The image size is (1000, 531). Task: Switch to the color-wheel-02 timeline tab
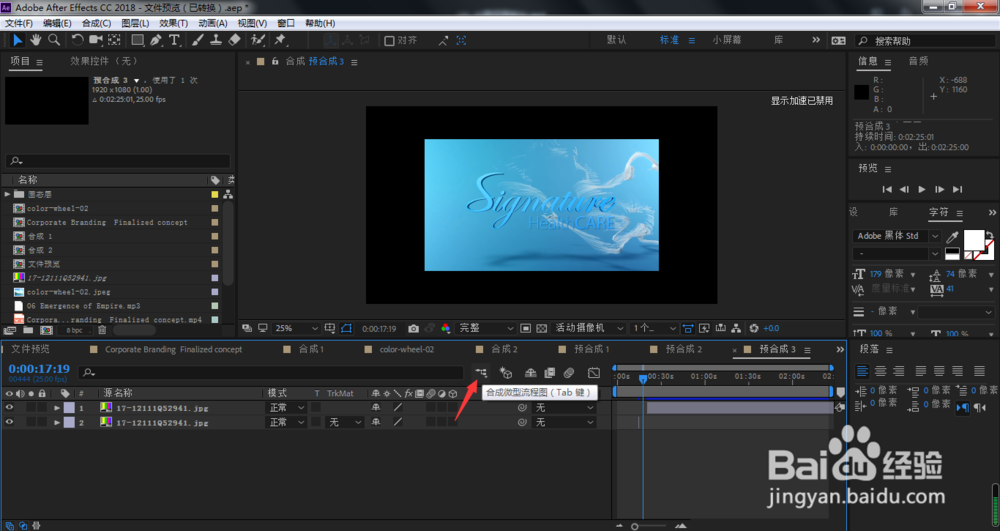407,349
